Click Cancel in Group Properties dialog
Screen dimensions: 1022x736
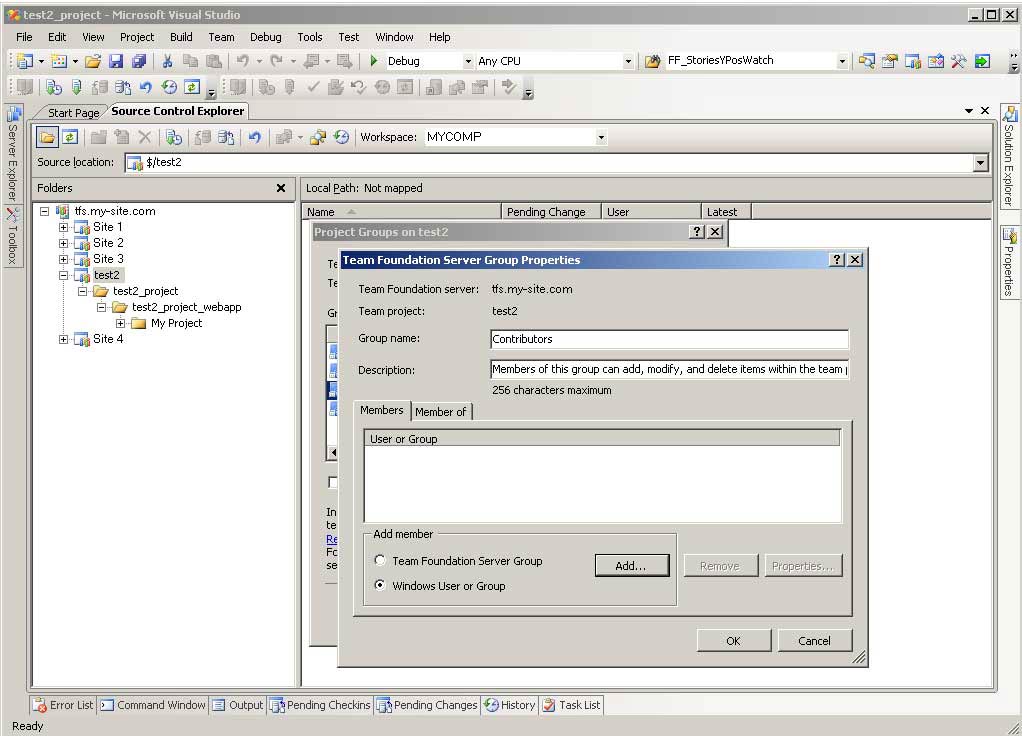coord(814,641)
